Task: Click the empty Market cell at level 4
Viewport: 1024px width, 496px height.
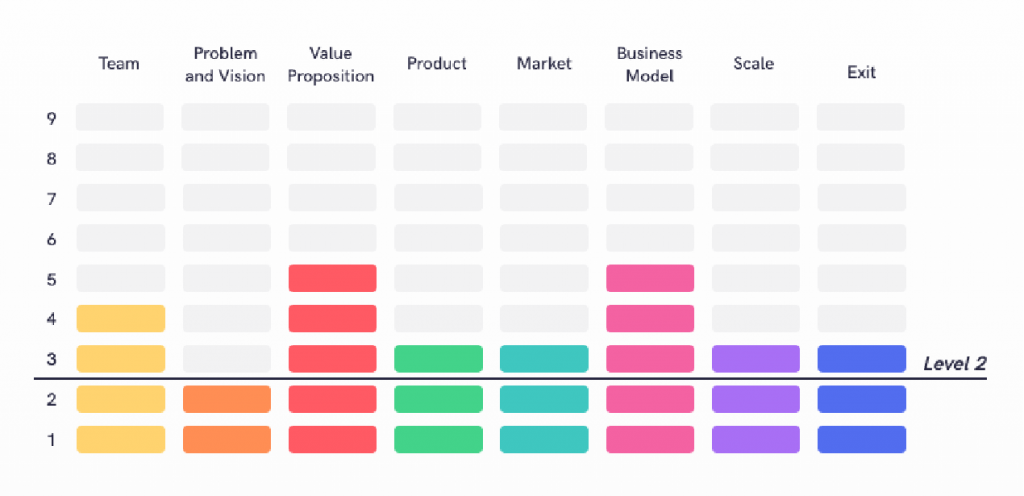Action: point(544,319)
